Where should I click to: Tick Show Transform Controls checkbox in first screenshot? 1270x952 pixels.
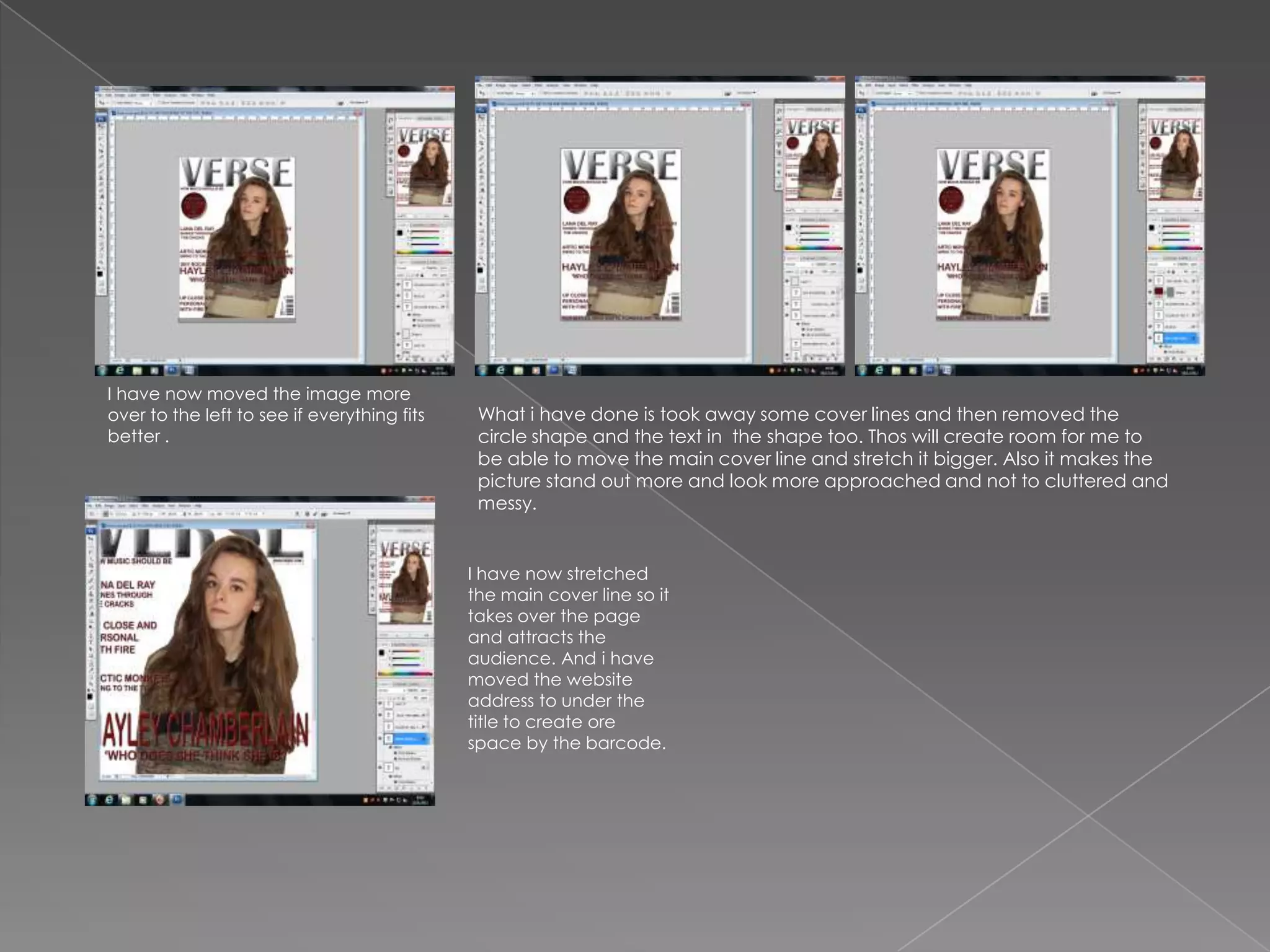[x=158, y=103]
